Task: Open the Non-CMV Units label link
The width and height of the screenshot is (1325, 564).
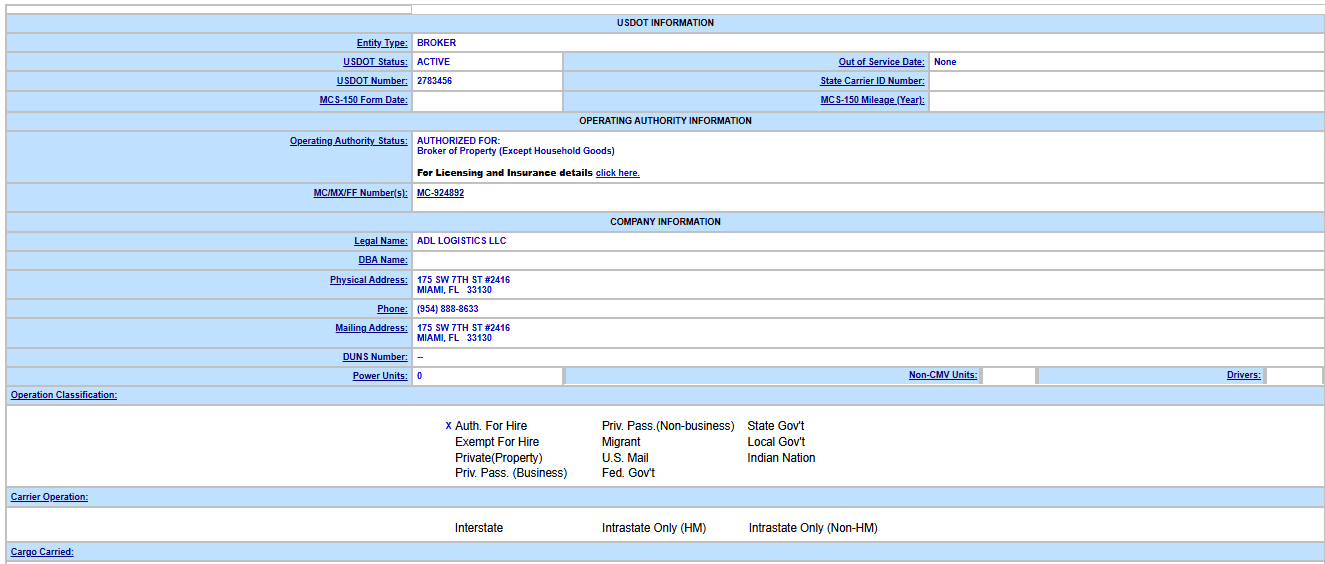Action: [x=943, y=375]
